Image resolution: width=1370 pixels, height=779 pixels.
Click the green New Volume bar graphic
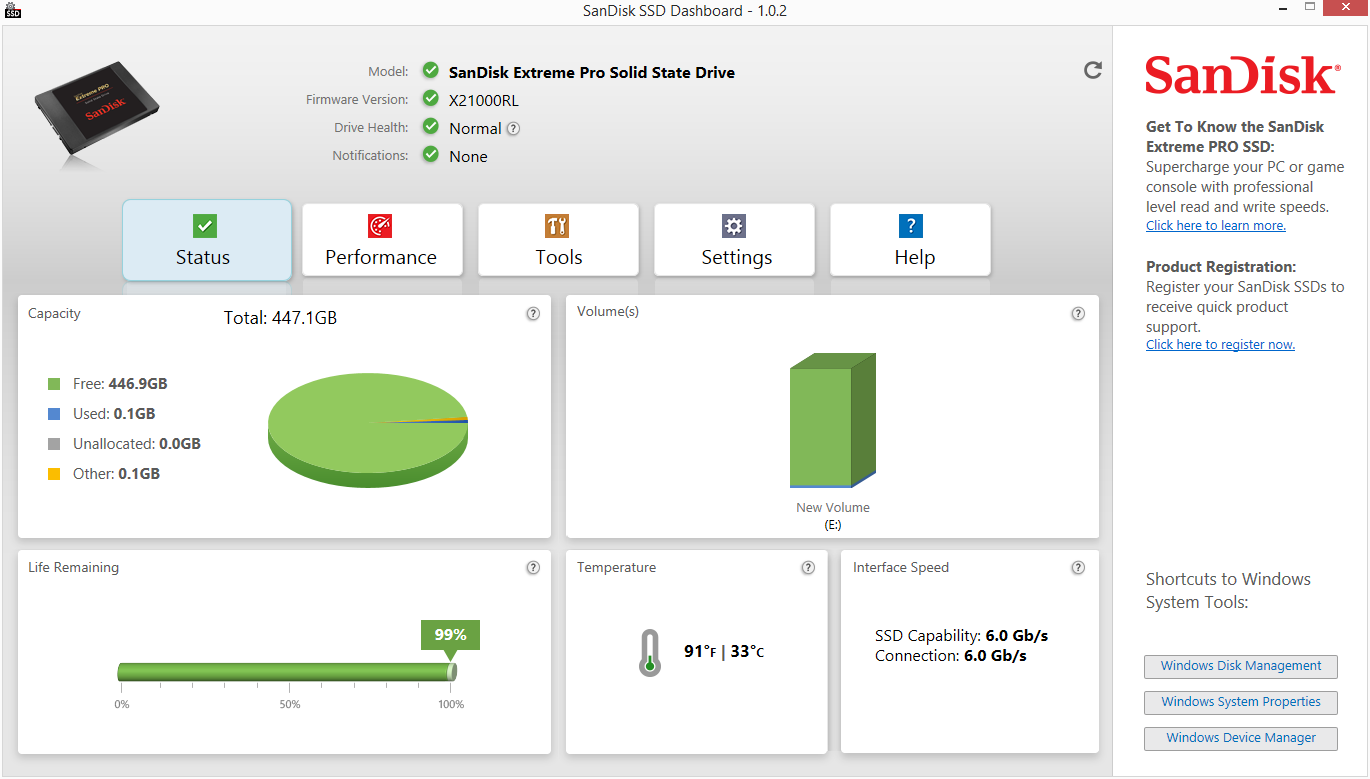833,420
